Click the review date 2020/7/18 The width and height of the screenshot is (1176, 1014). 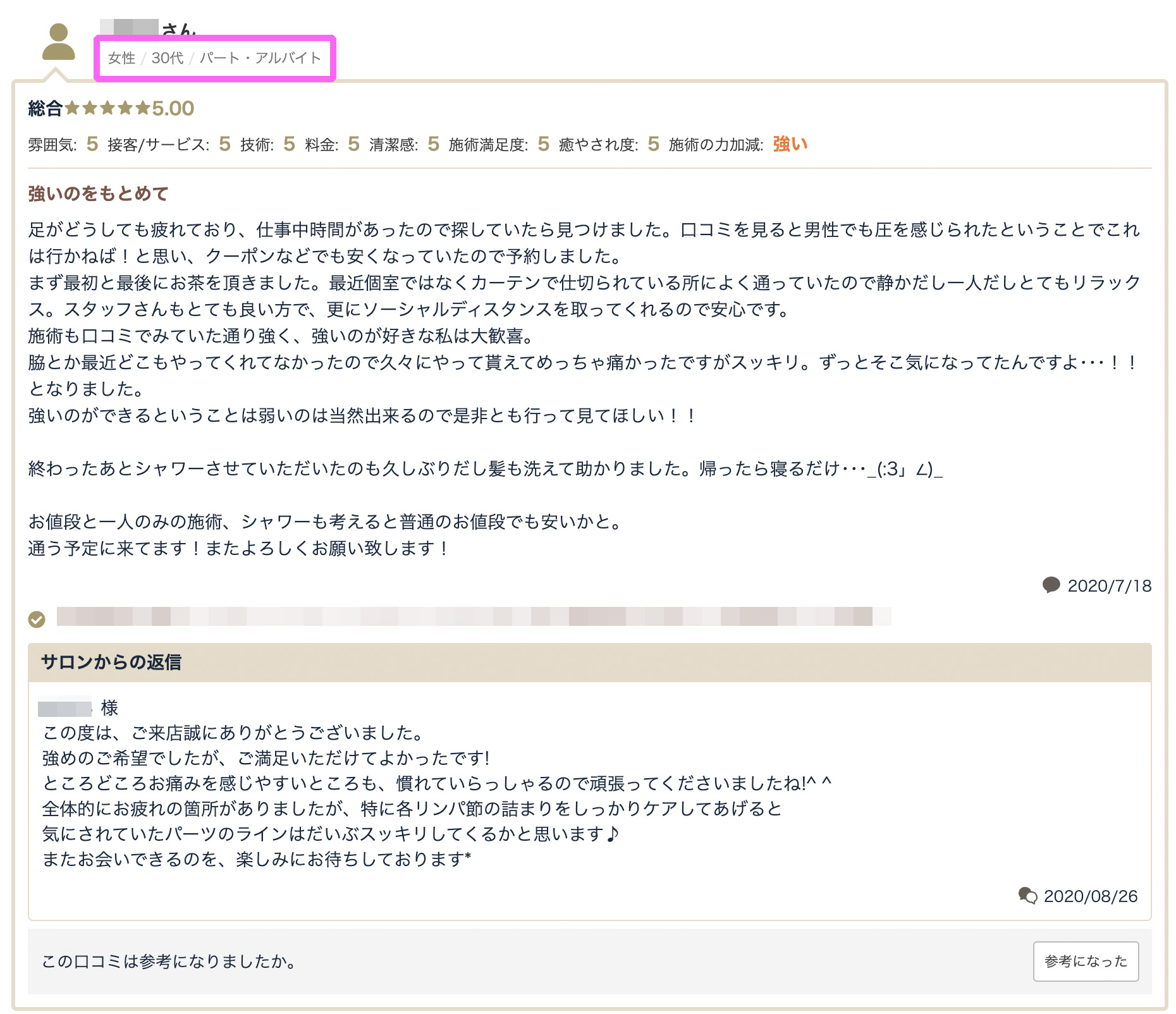[x=1109, y=586]
